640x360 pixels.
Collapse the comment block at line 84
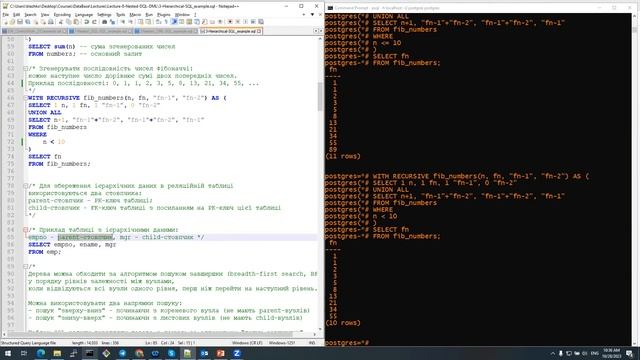25,230
